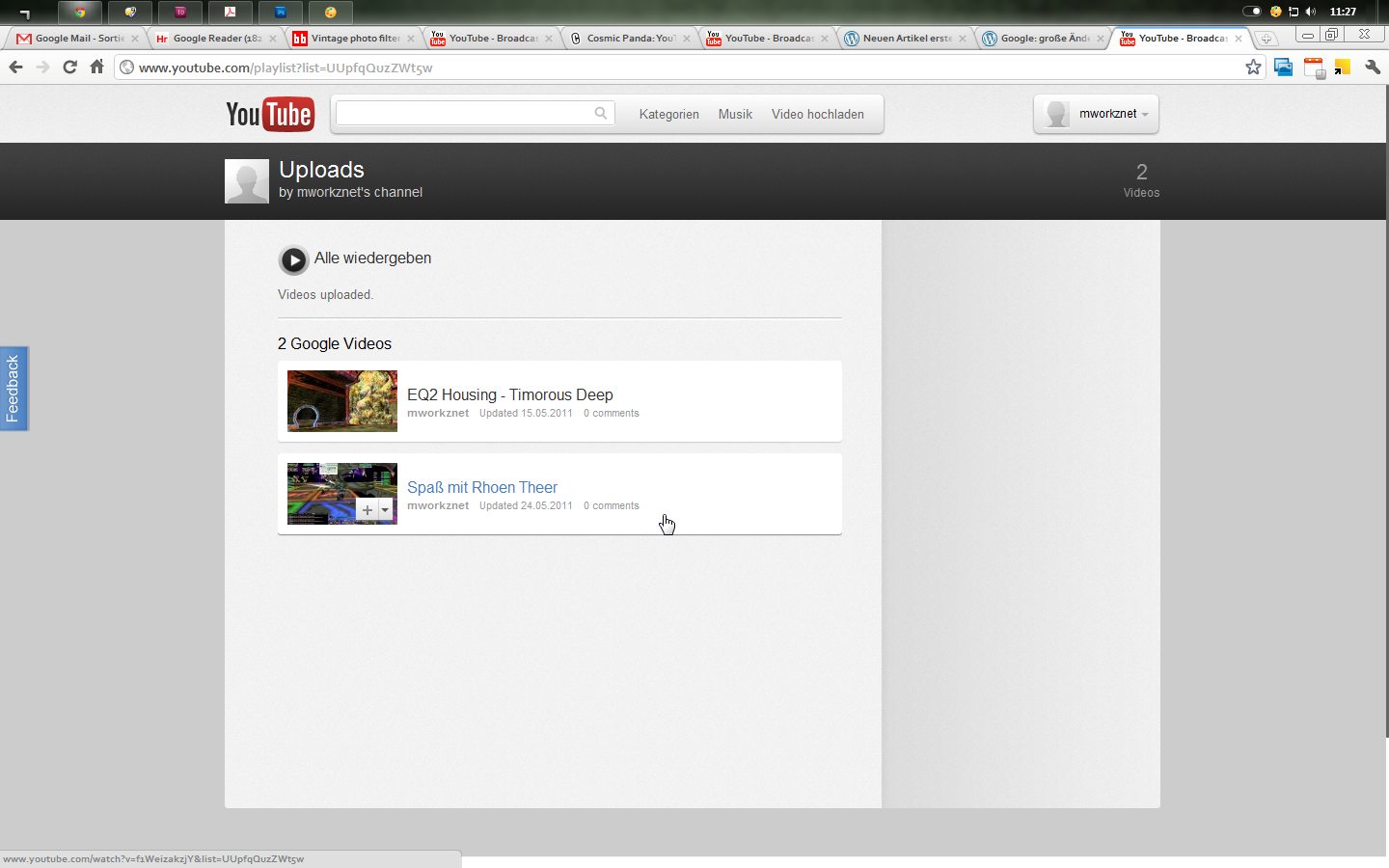Click the Video hochladen link

tap(817, 114)
